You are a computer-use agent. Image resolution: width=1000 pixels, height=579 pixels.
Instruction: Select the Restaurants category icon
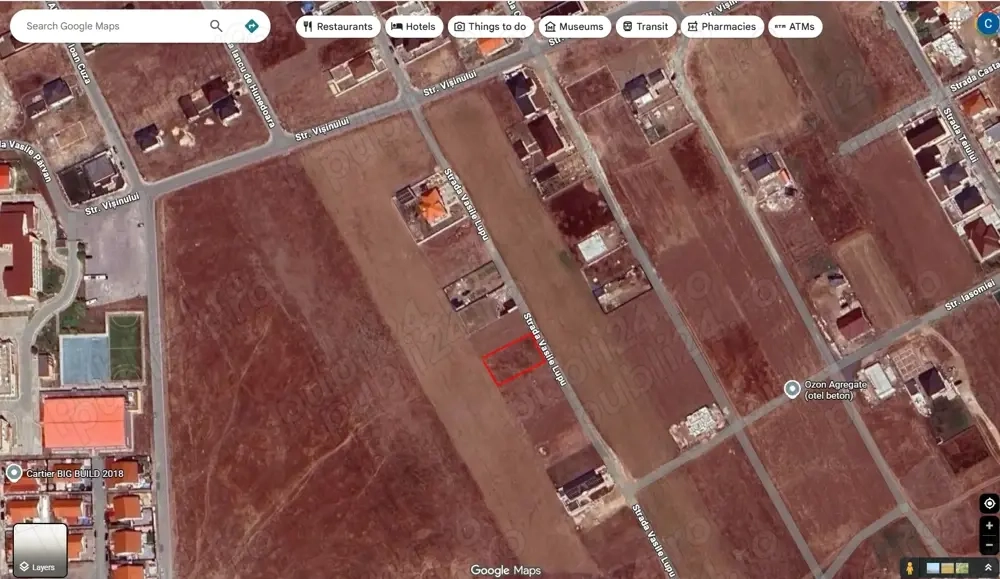pos(308,26)
